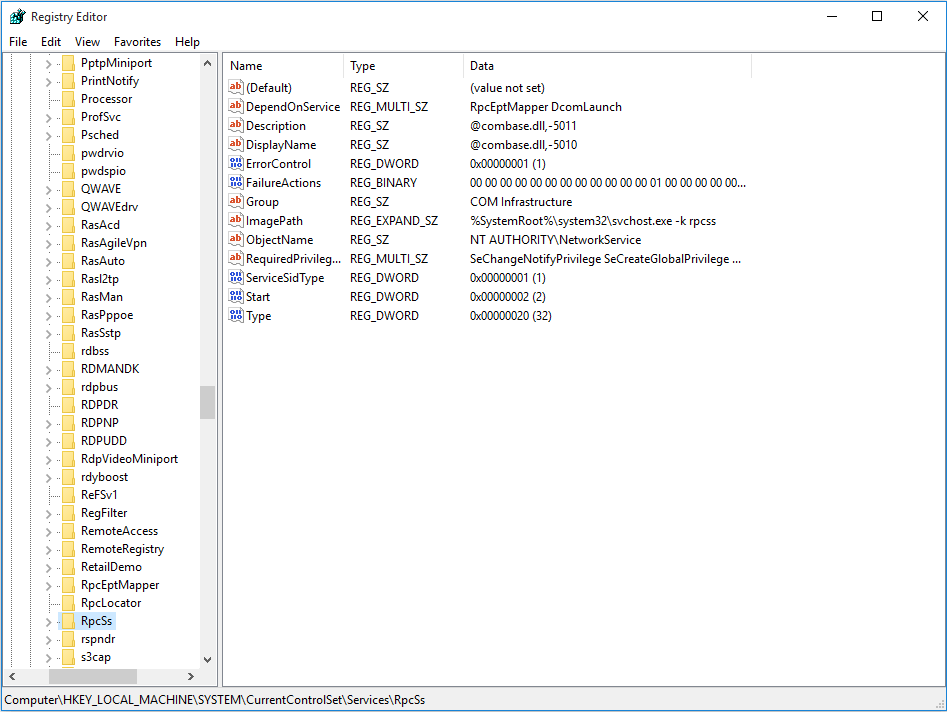Click the DWORD icon of Start value
This screenshot has width=947, height=712.
(236, 297)
